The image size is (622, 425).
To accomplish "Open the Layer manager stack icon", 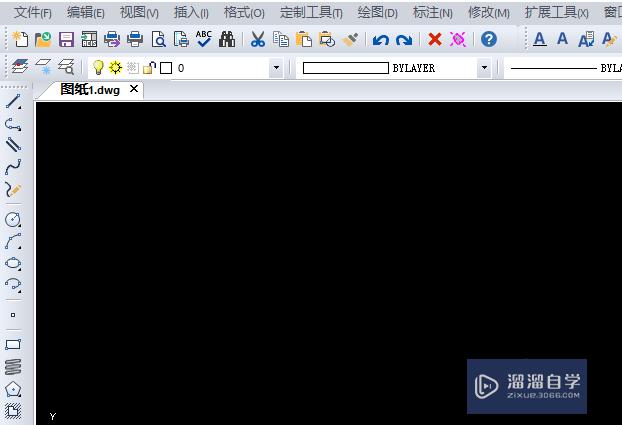I will [x=19, y=66].
